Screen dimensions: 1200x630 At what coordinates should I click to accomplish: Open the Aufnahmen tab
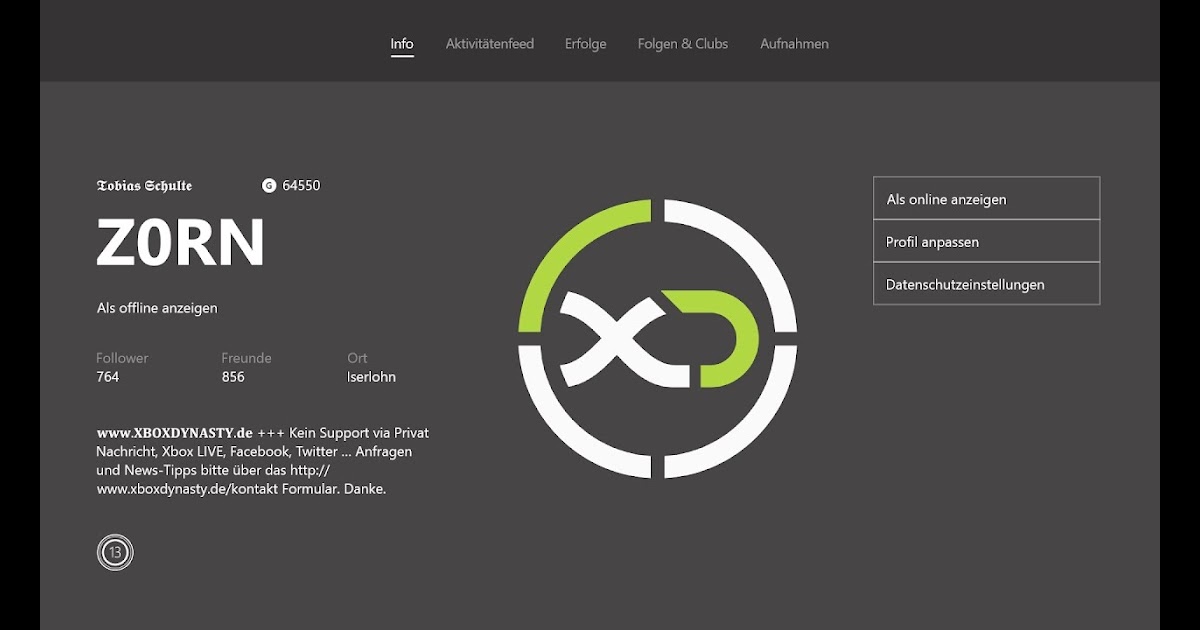coord(794,44)
